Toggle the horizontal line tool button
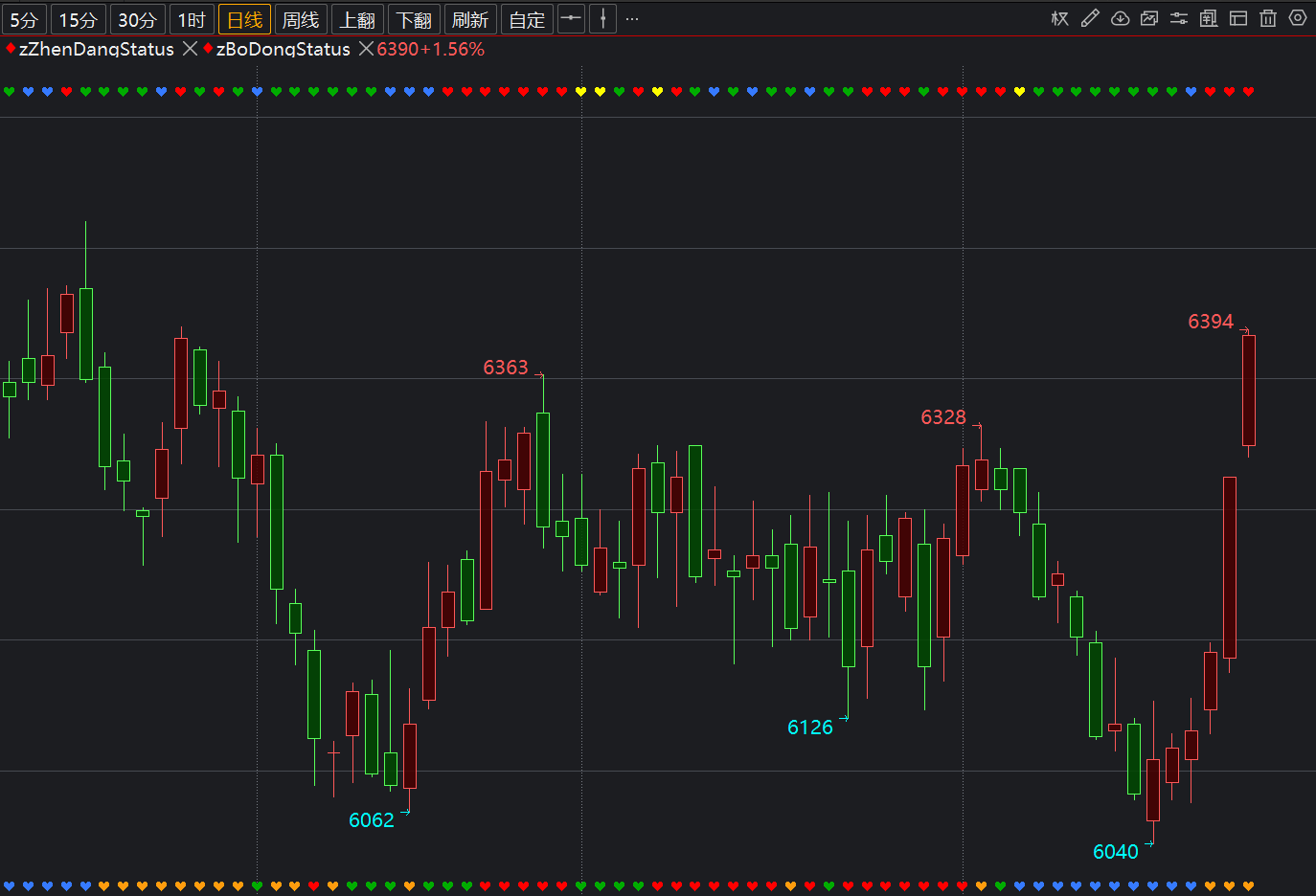Screen dimensions: 1316x896 [x=571, y=18]
